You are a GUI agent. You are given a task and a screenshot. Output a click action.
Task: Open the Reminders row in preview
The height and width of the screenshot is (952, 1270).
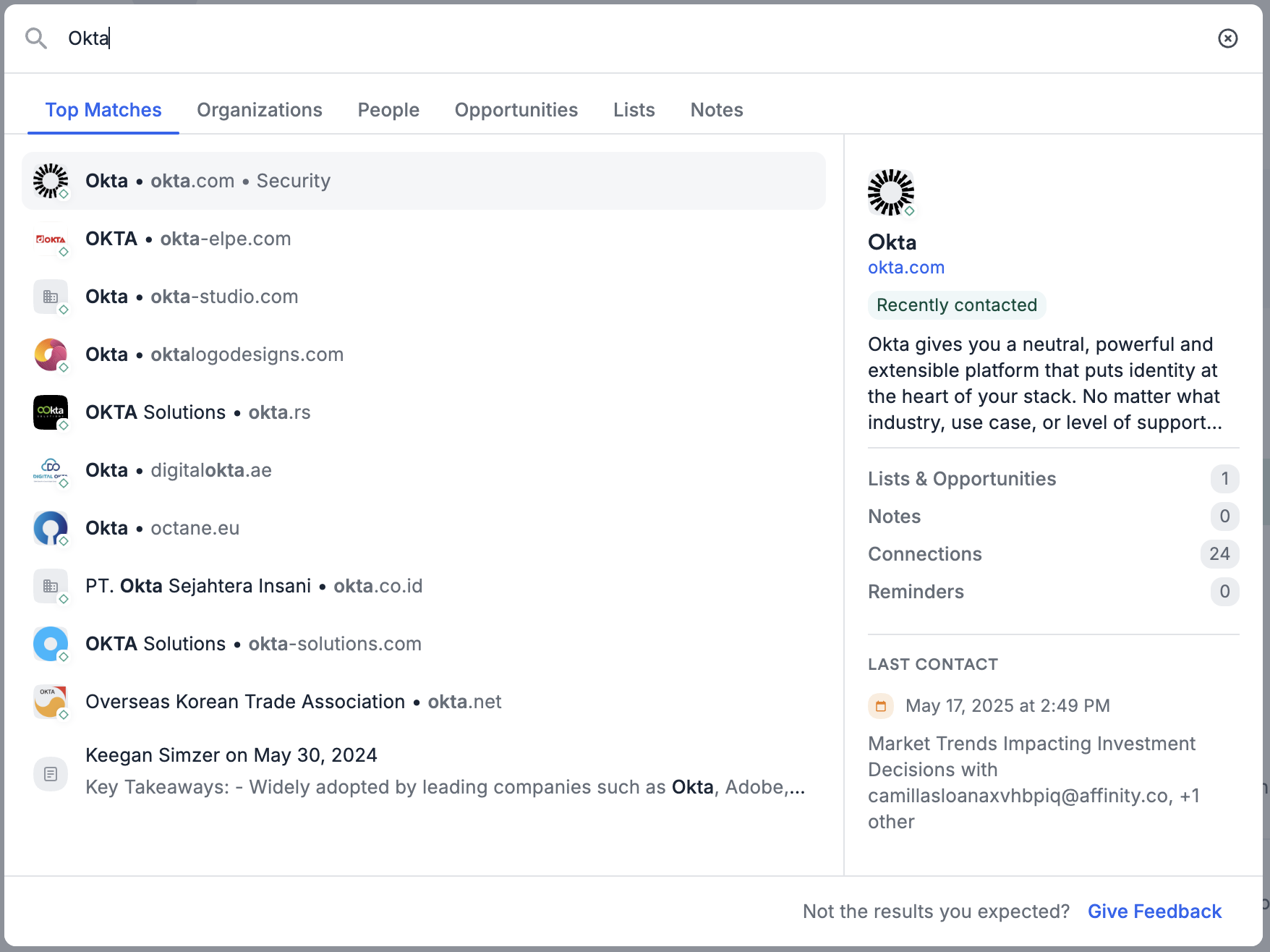[x=1054, y=592]
